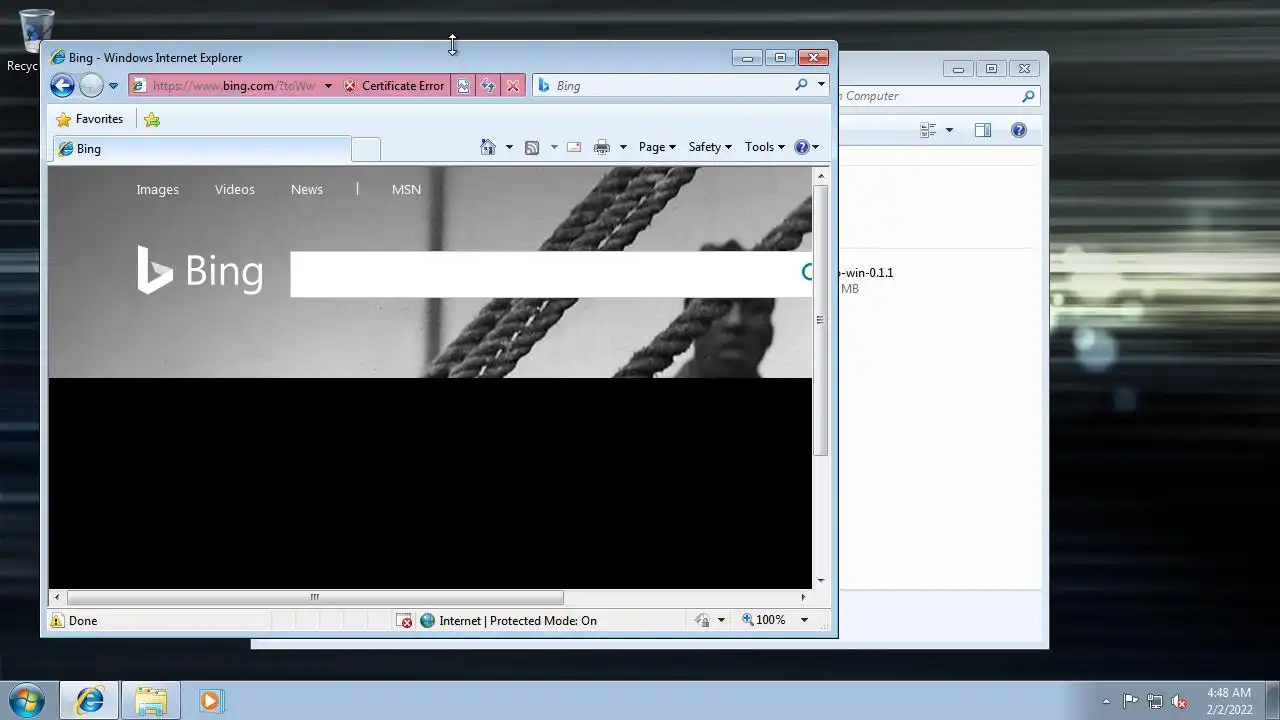The width and height of the screenshot is (1280, 720).
Task: Click the change view icon in Explorer window
Action: point(928,130)
